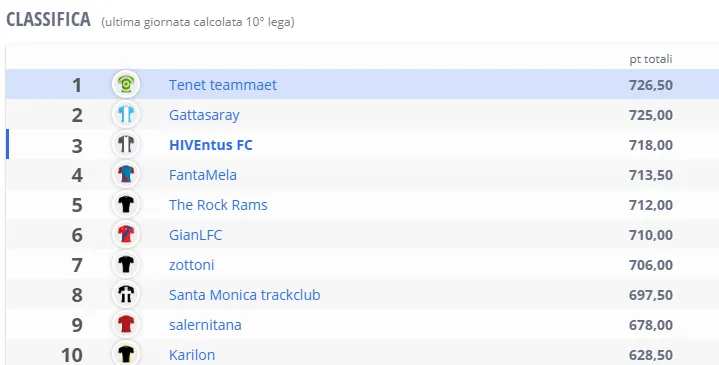Image resolution: width=719 pixels, height=365 pixels.
Task: Open Santa Monica trackclub team page
Action: (244, 295)
